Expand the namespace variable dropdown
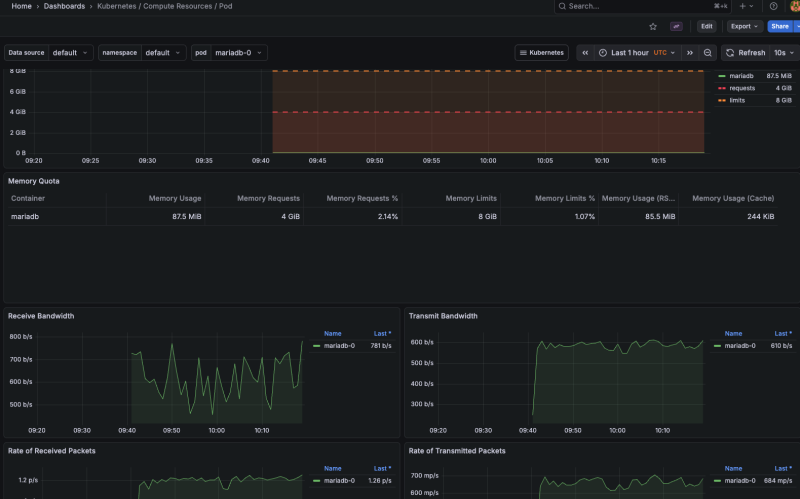The image size is (800, 499). coord(163,53)
